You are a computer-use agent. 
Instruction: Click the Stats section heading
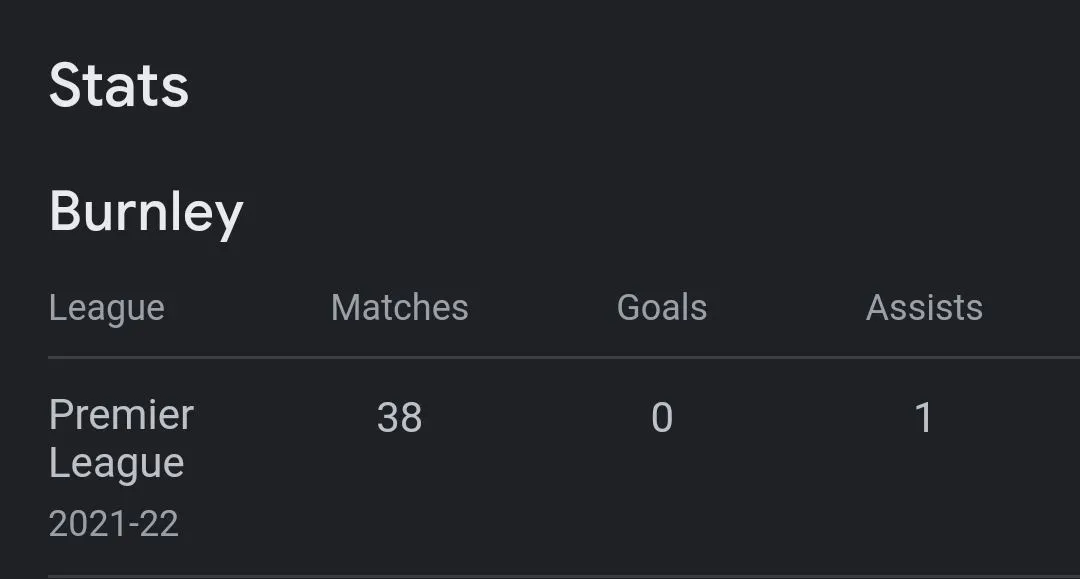click(118, 86)
